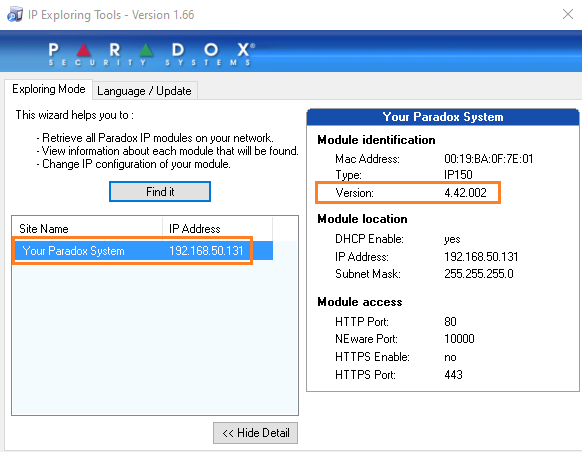Click the HTTPS Enable: label
The image size is (582, 452).
click(372, 357)
